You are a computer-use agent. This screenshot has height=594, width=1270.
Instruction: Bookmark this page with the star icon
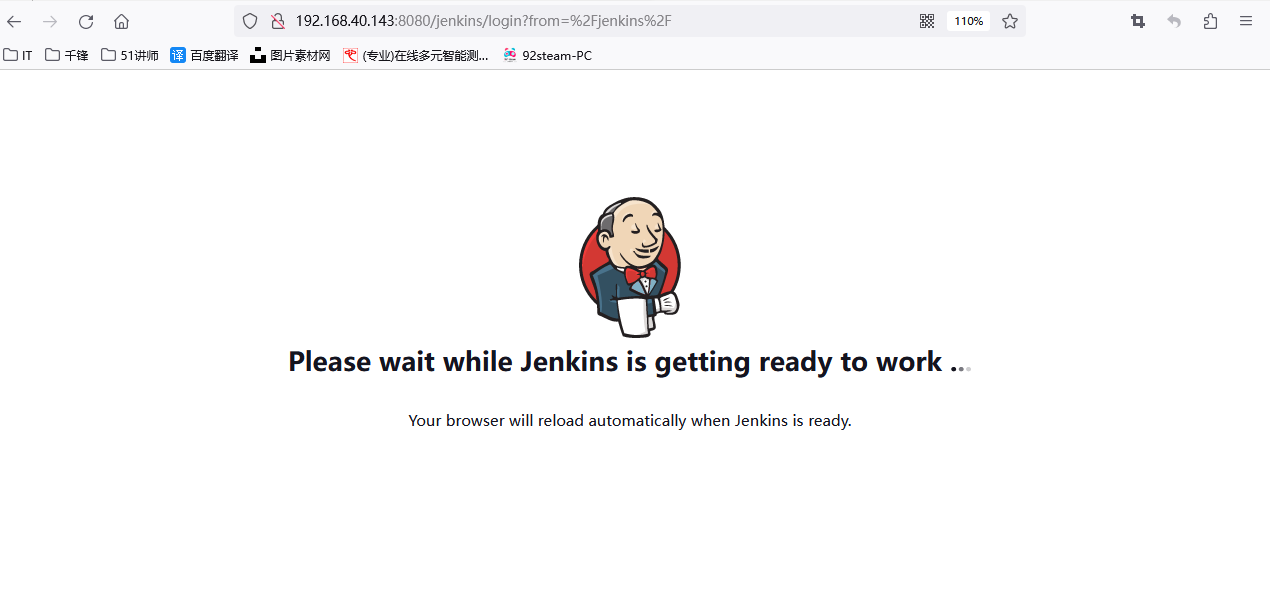click(x=1010, y=21)
